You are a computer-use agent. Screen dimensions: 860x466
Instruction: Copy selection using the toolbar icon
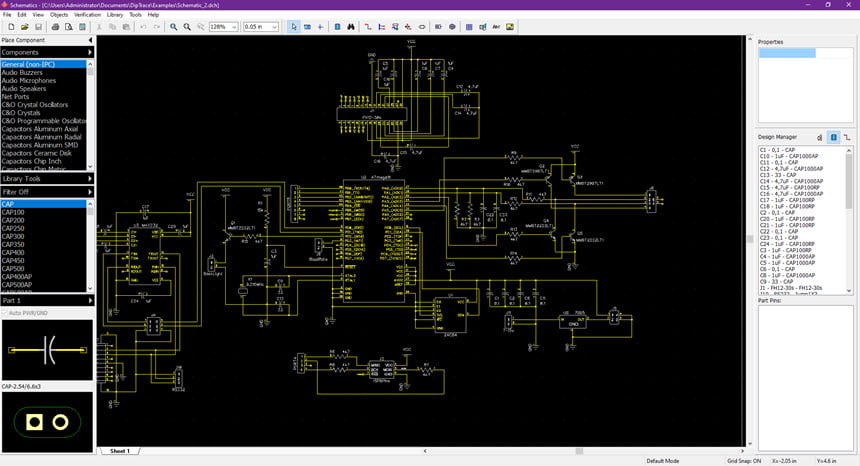click(x=112, y=26)
